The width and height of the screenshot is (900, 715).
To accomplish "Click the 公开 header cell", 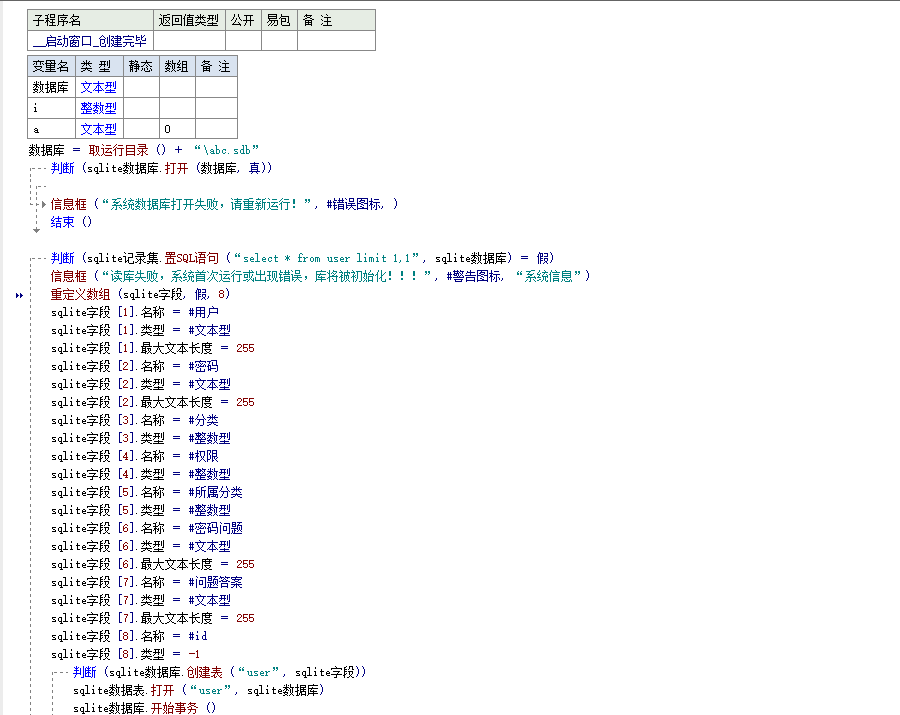I will (x=243, y=20).
